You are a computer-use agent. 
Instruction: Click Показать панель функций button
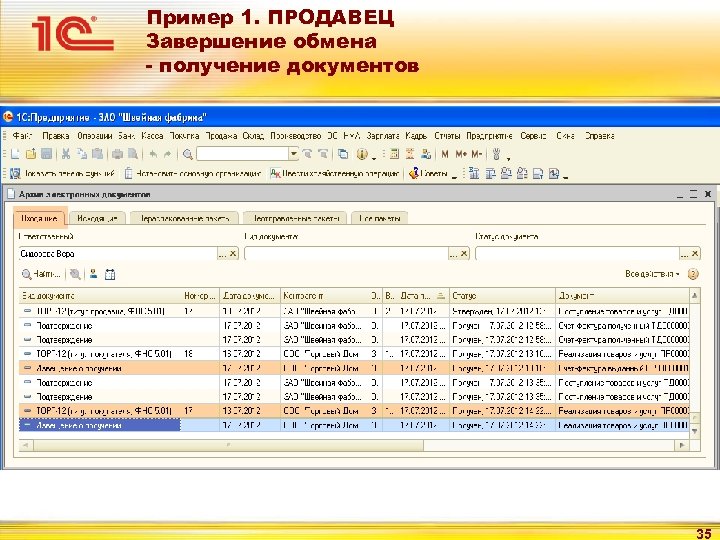pos(62,174)
